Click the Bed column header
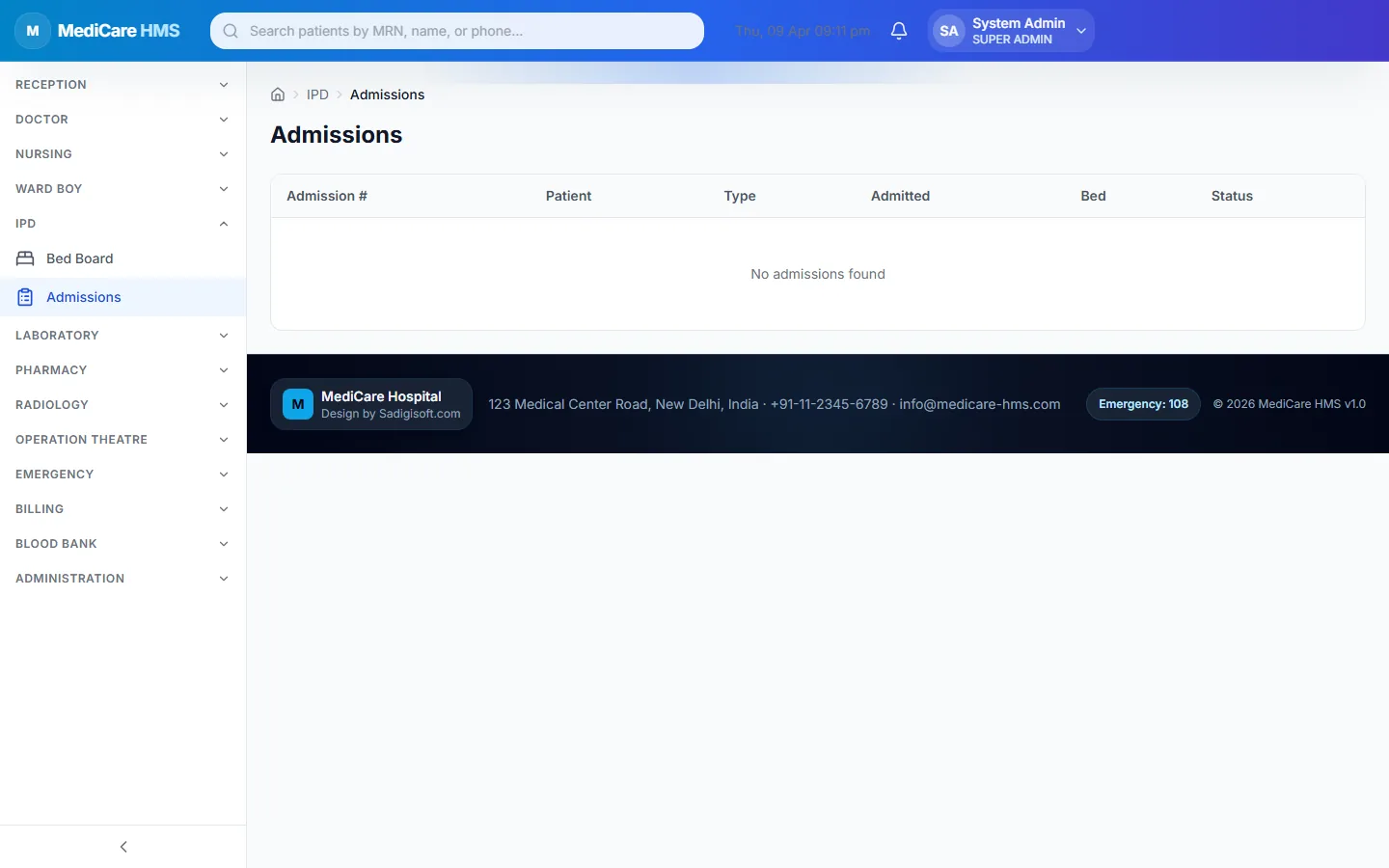The width and height of the screenshot is (1389, 868). click(1093, 196)
